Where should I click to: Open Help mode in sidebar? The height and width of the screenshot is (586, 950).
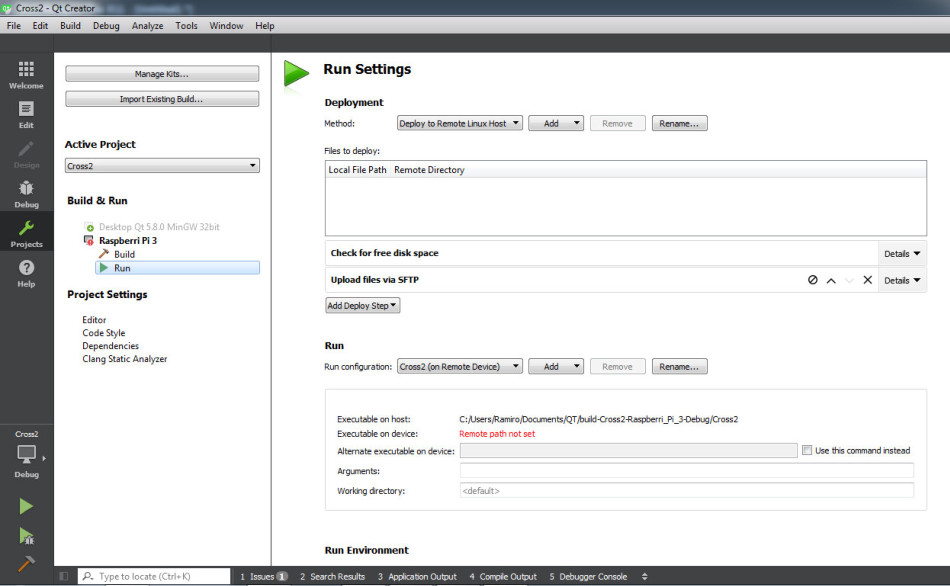click(26, 273)
